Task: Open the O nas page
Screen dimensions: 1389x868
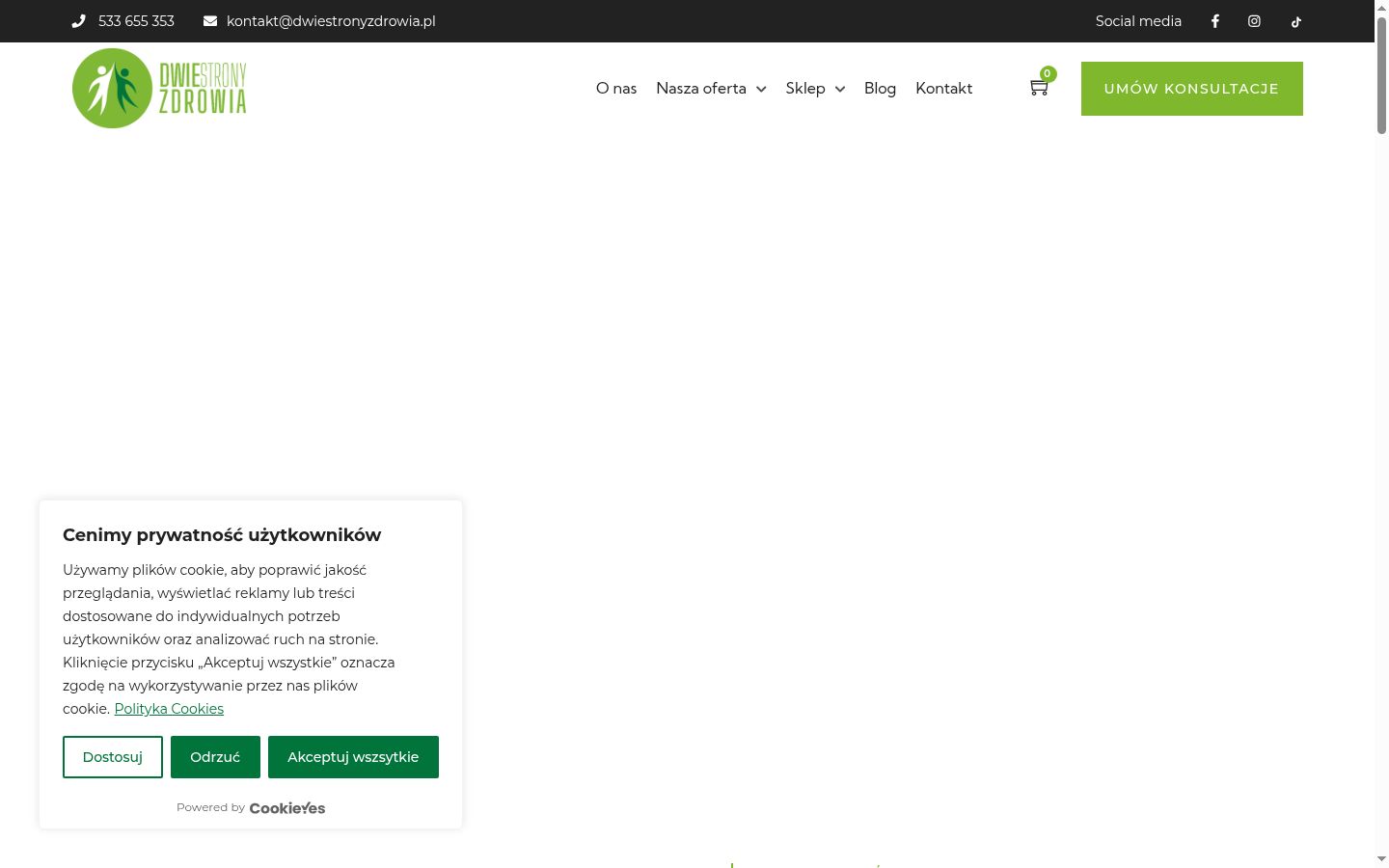Action: coord(616,88)
